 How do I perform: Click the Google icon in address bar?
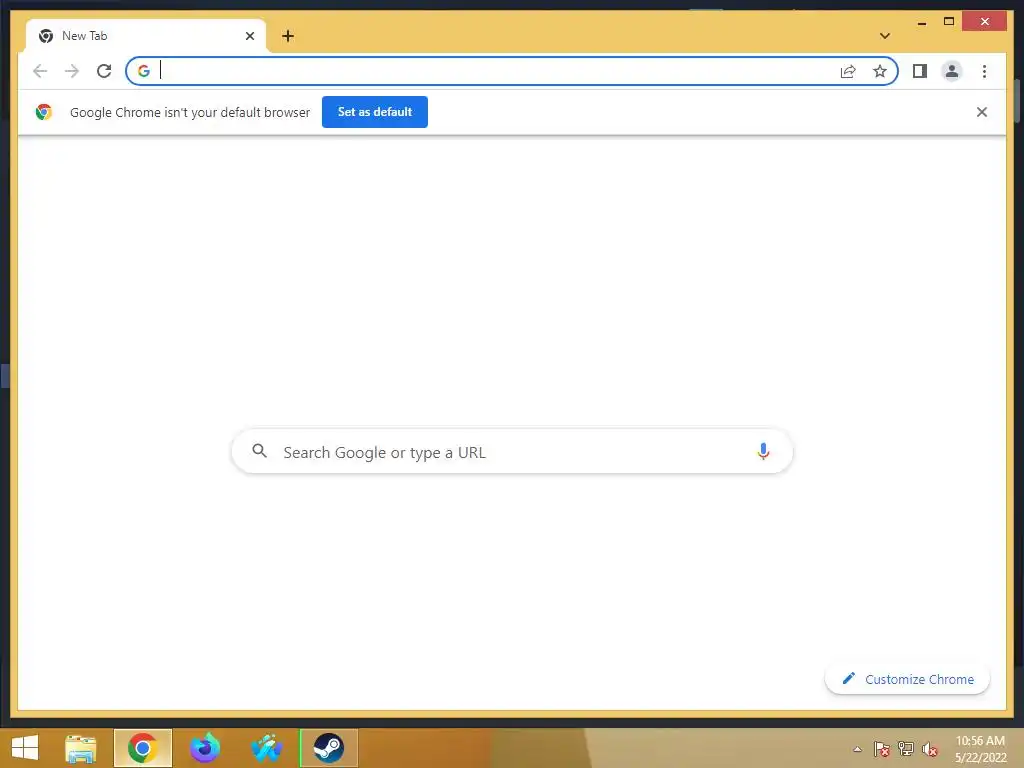point(144,71)
